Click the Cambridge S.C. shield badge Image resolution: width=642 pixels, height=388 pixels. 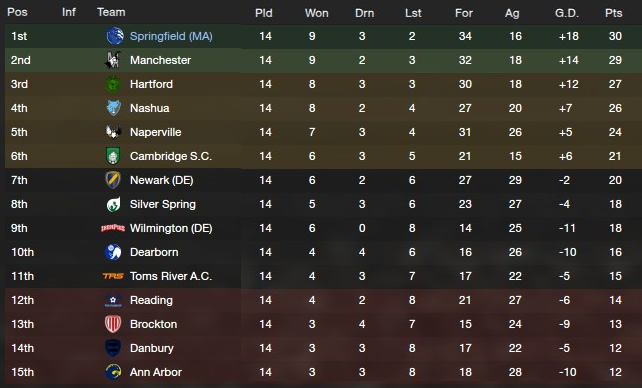click(113, 156)
